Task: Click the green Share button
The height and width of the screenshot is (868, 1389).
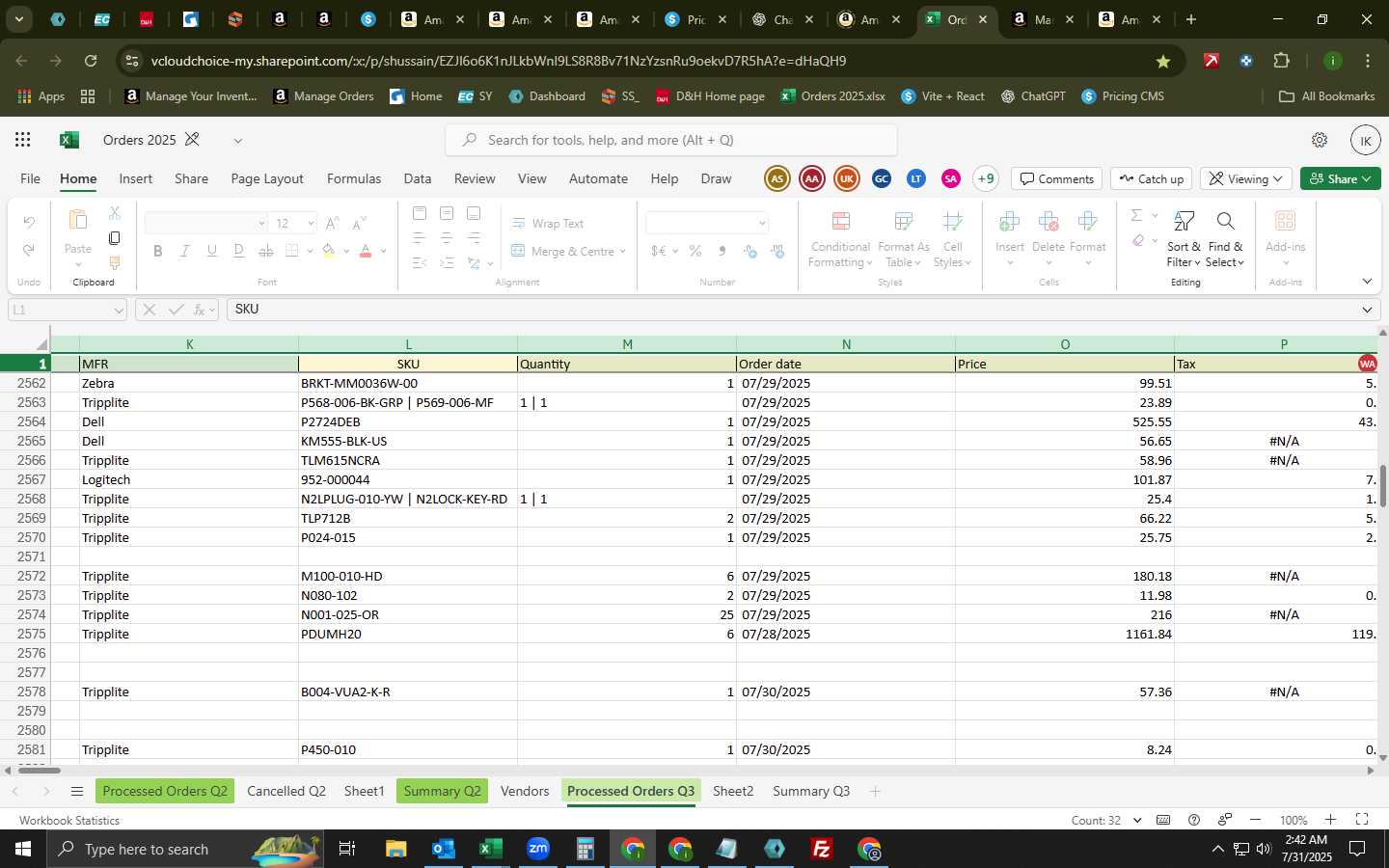Action: (x=1340, y=178)
